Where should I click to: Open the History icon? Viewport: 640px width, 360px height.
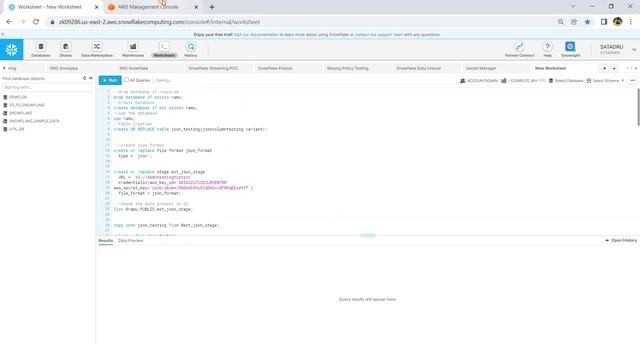(191, 49)
